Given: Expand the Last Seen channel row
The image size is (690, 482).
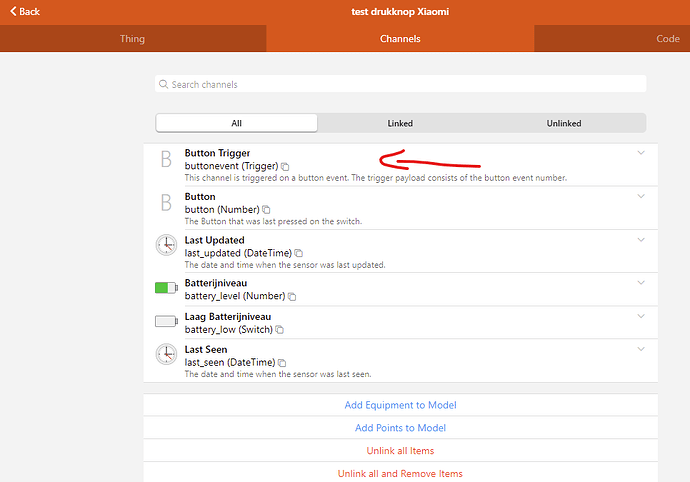Looking at the screenshot, I should pyautogui.click(x=641, y=349).
